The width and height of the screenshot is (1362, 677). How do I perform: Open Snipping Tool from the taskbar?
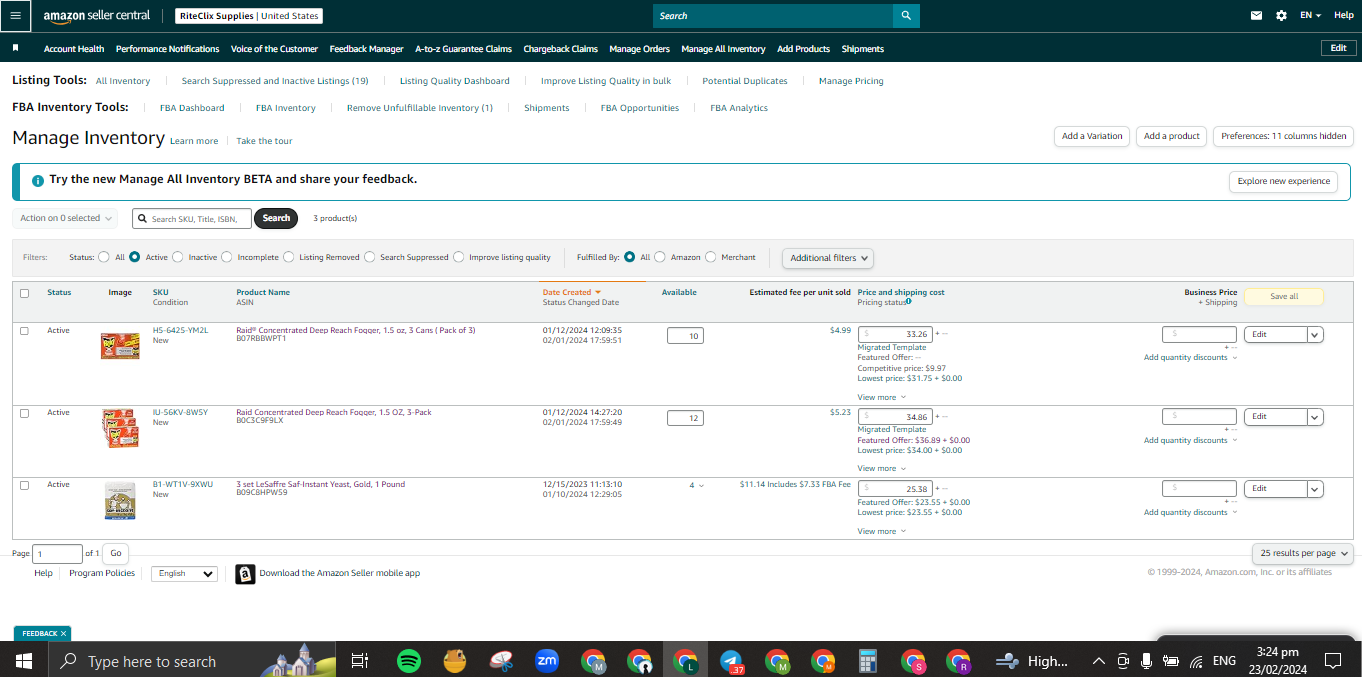pyautogui.click(x=501, y=661)
